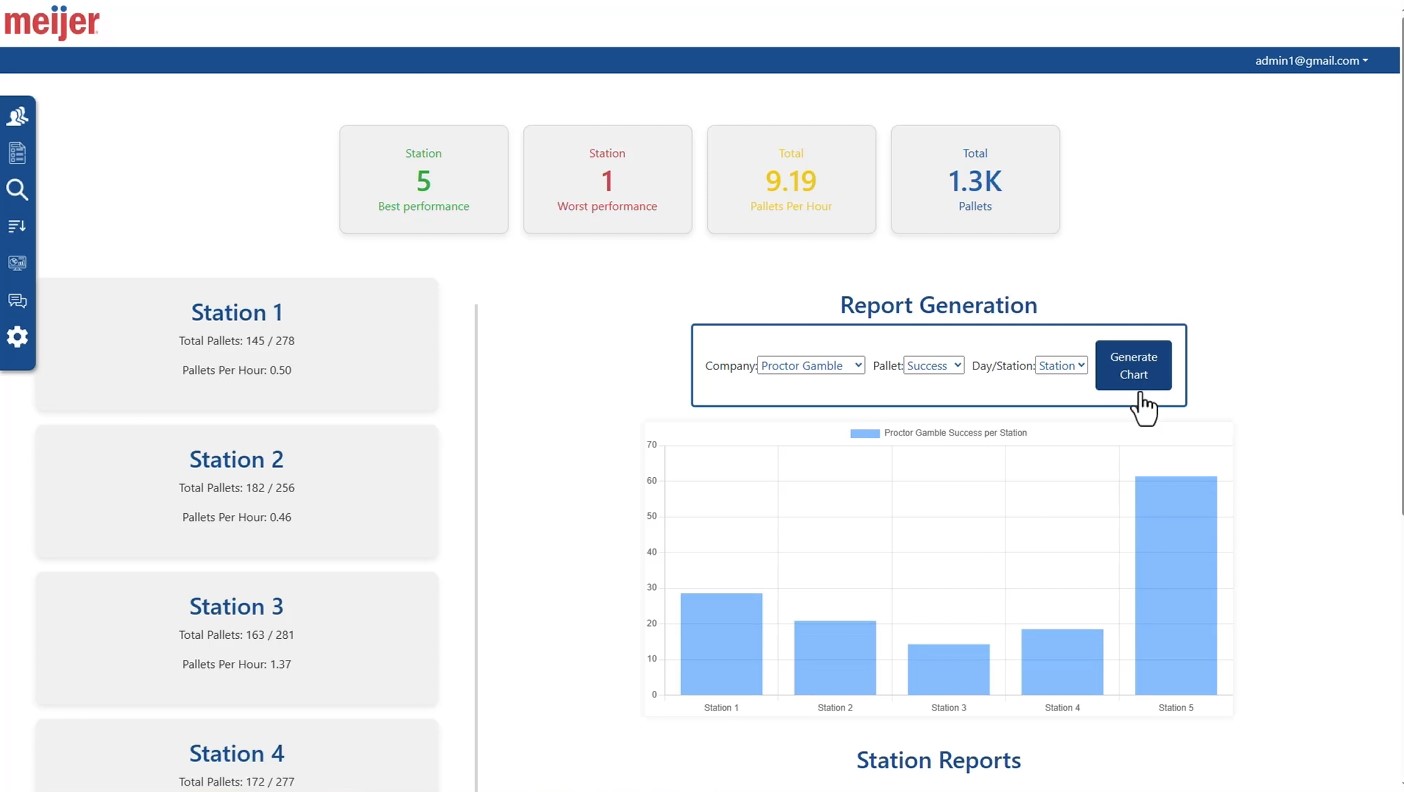Expand the admin1@gmail.com account menu
The width and height of the screenshot is (1404, 792).
click(x=1311, y=60)
